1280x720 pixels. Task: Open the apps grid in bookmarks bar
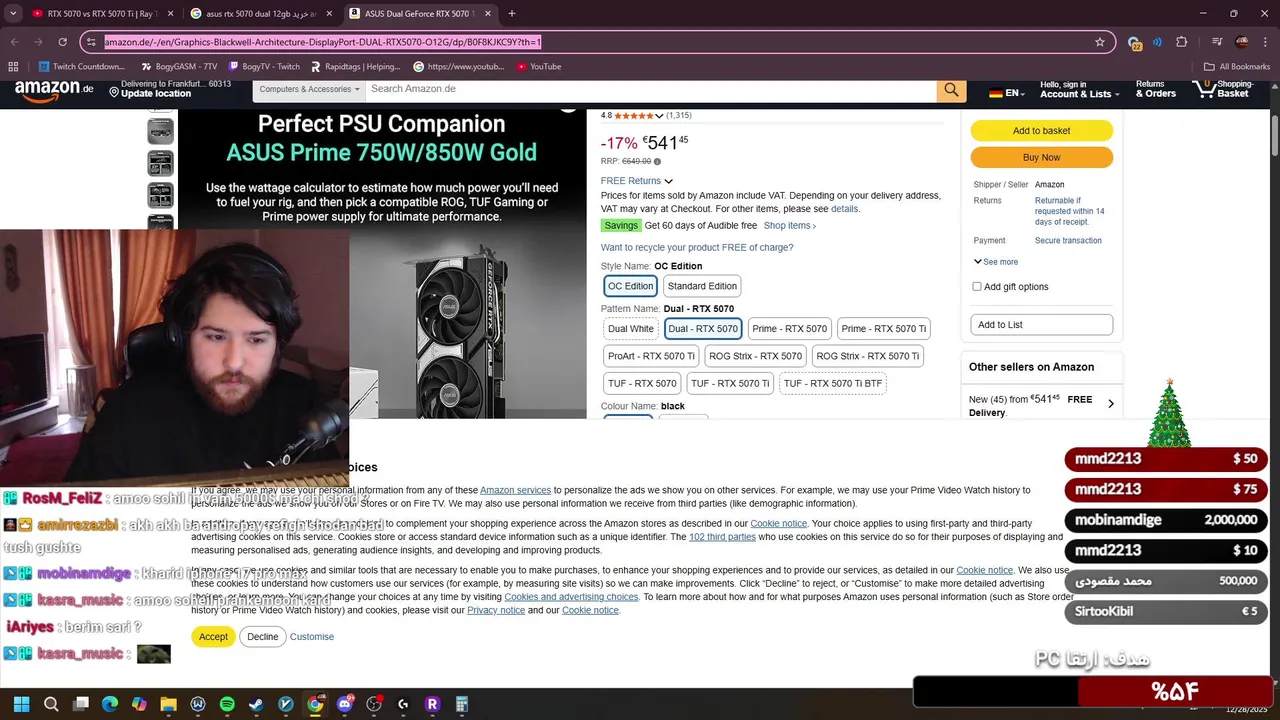(x=13, y=67)
